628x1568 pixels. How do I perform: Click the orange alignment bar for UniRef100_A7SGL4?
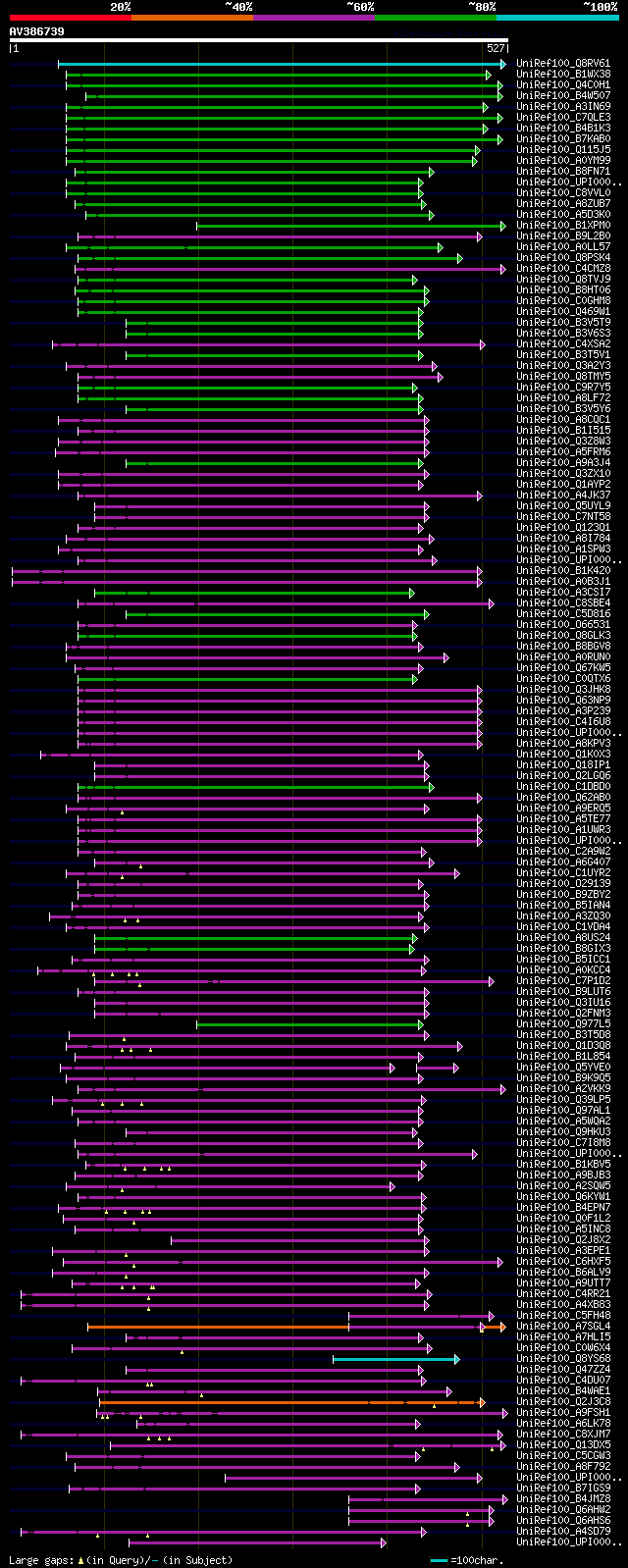tap(296, 1327)
